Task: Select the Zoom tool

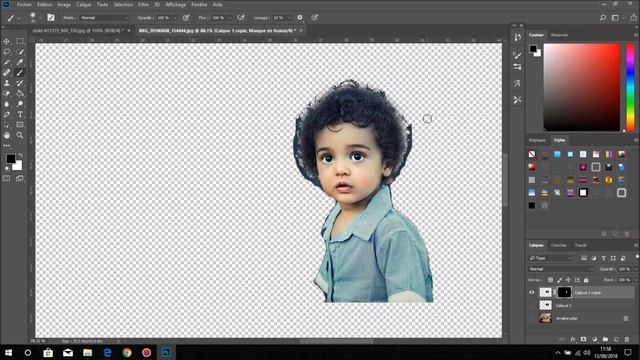Action: coord(20,135)
